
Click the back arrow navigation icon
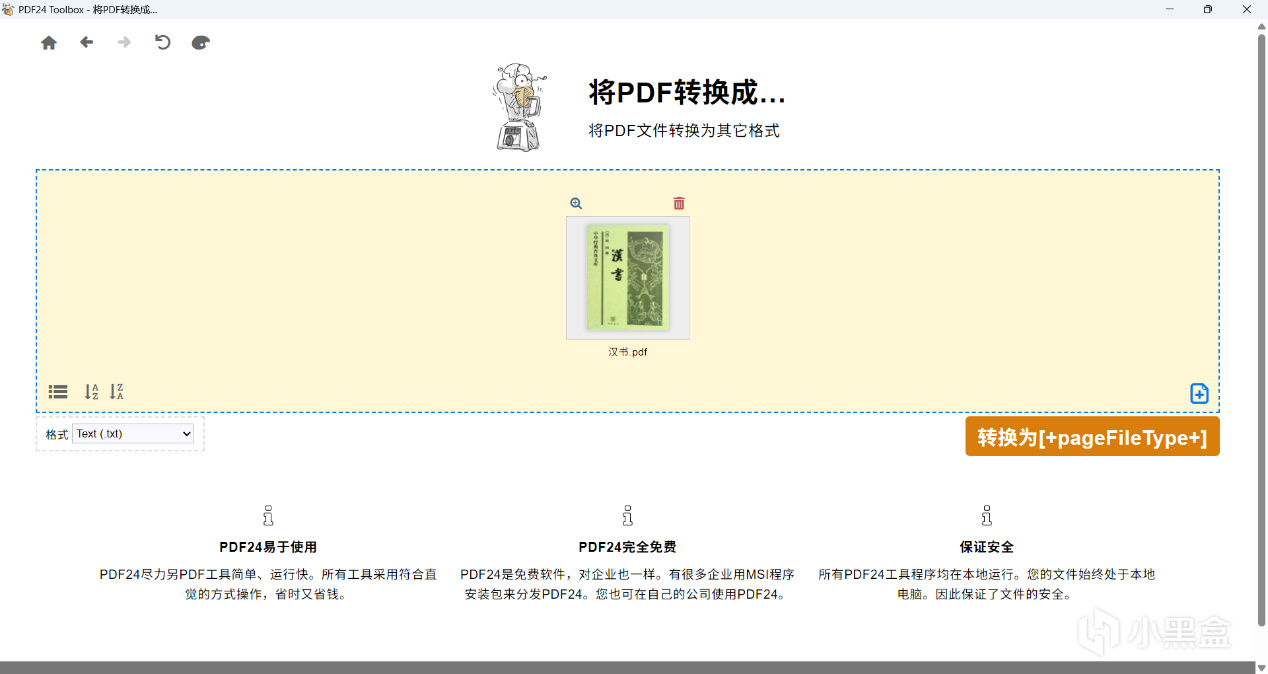(x=87, y=42)
